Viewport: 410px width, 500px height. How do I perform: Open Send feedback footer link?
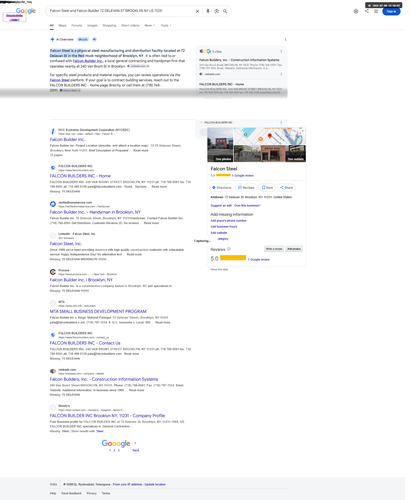pyautogui.click(x=71, y=493)
